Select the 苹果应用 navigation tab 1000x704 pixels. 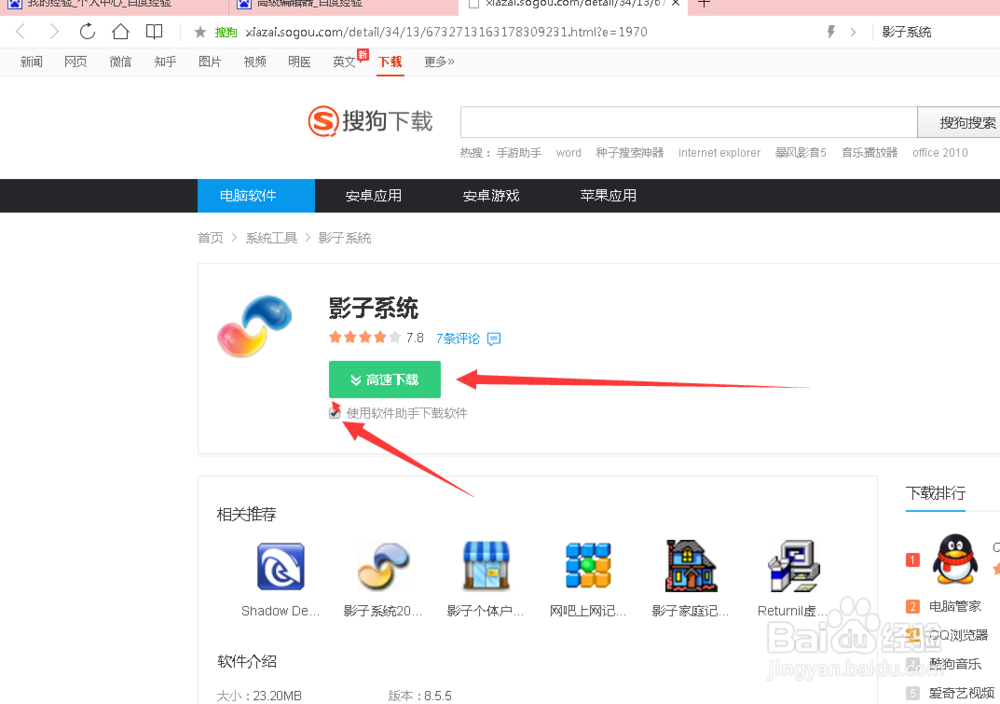[608, 195]
